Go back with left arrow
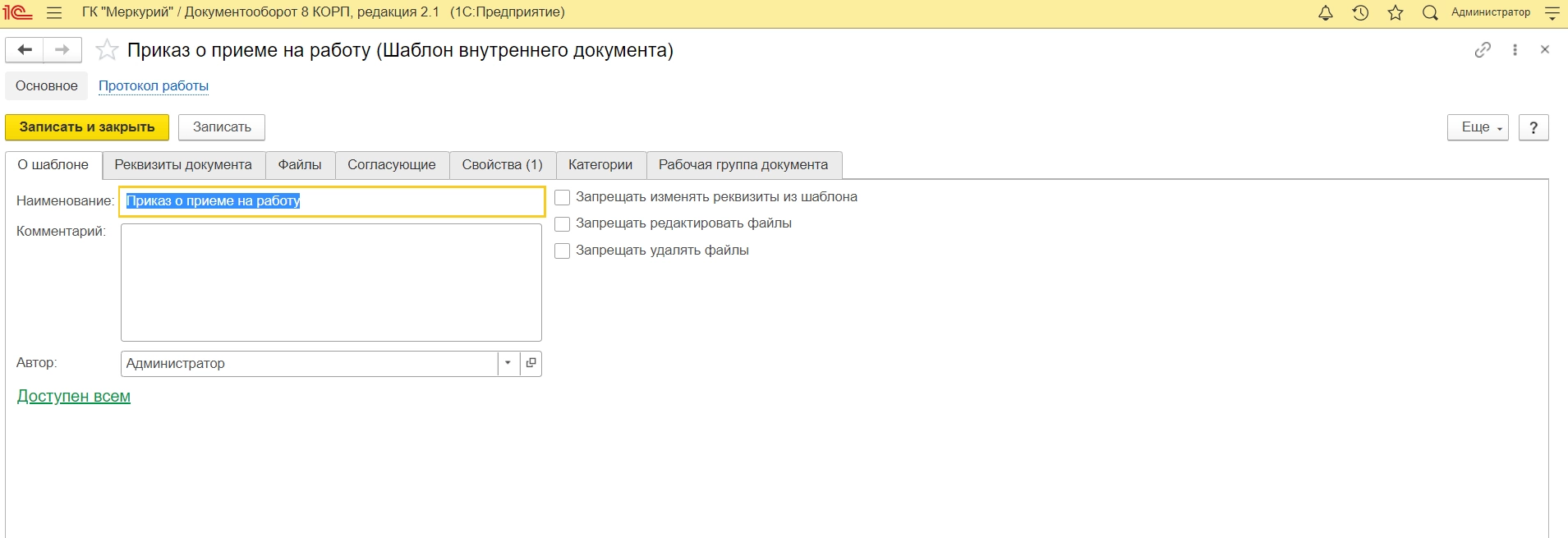The width and height of the screenshot is (1568, 538). (x=25, y=50)
